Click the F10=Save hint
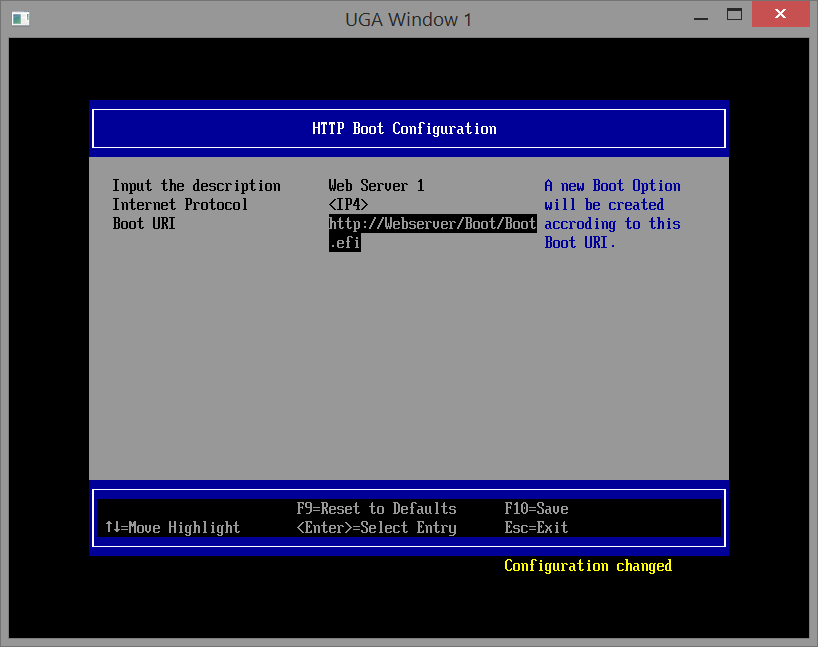 tap(536, 509)
